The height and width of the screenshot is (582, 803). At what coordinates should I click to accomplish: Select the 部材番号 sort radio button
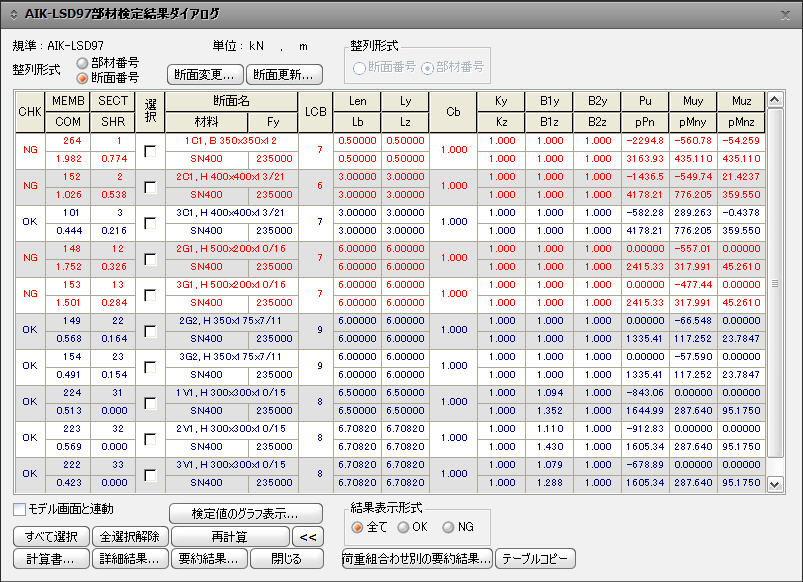[82, 63]
